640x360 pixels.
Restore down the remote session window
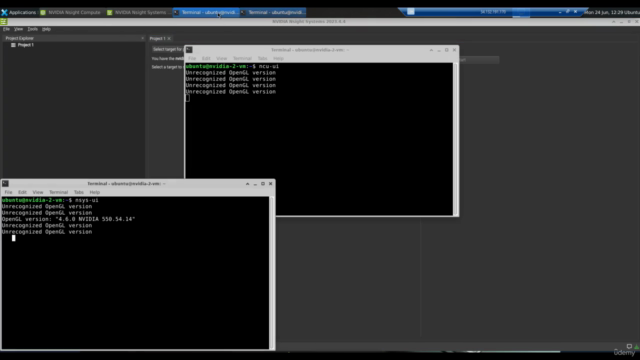pos(567,12)
